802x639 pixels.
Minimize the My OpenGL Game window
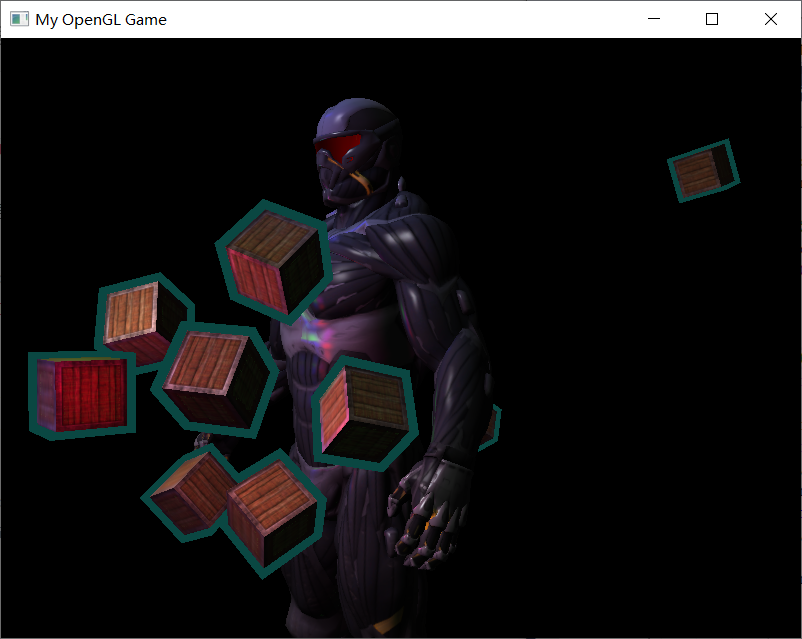point(654,18)
